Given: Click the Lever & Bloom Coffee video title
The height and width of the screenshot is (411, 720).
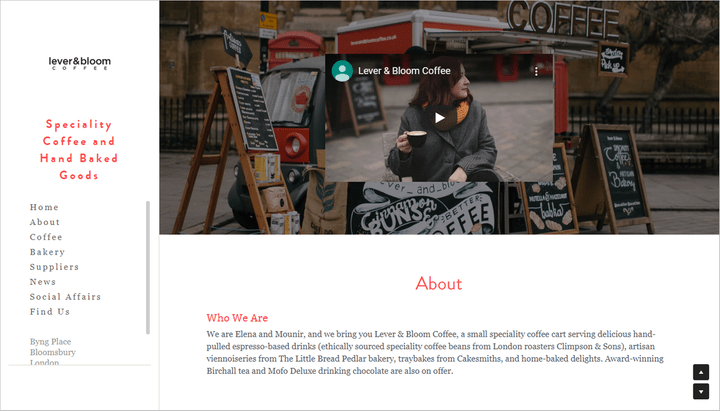Looking at the screenshot, I should [404, 71].
